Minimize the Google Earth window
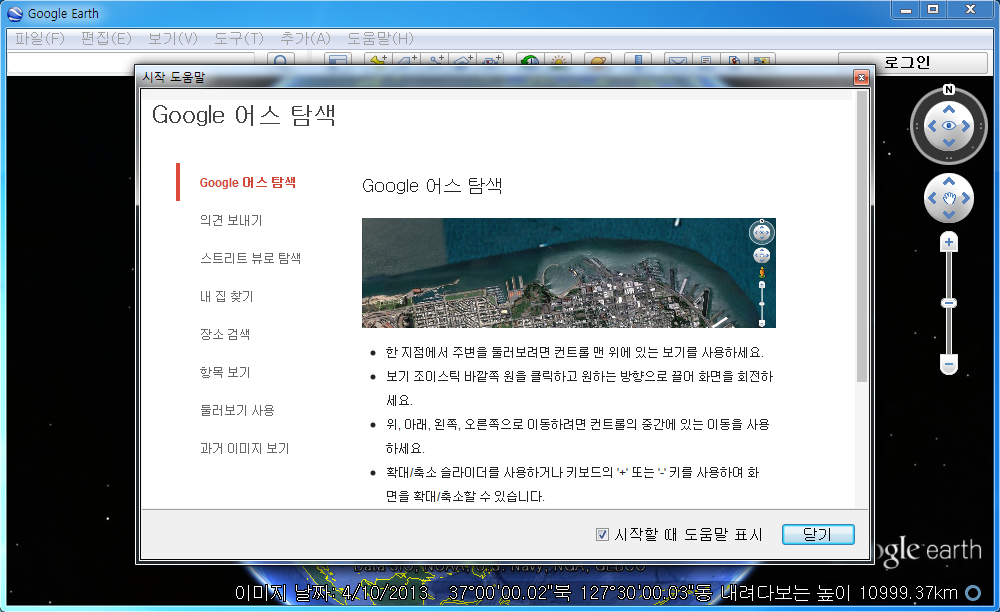Screen dimensions: 1000x612 coord(906,10)
